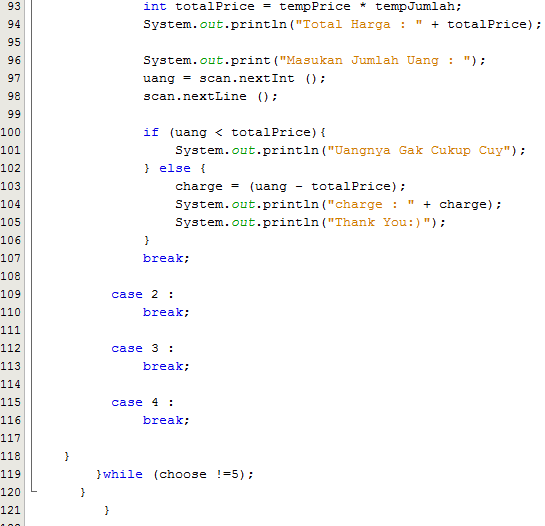545x526 pixels.
Task: Click line number 96 in the gutter
Action: (14, 60)
